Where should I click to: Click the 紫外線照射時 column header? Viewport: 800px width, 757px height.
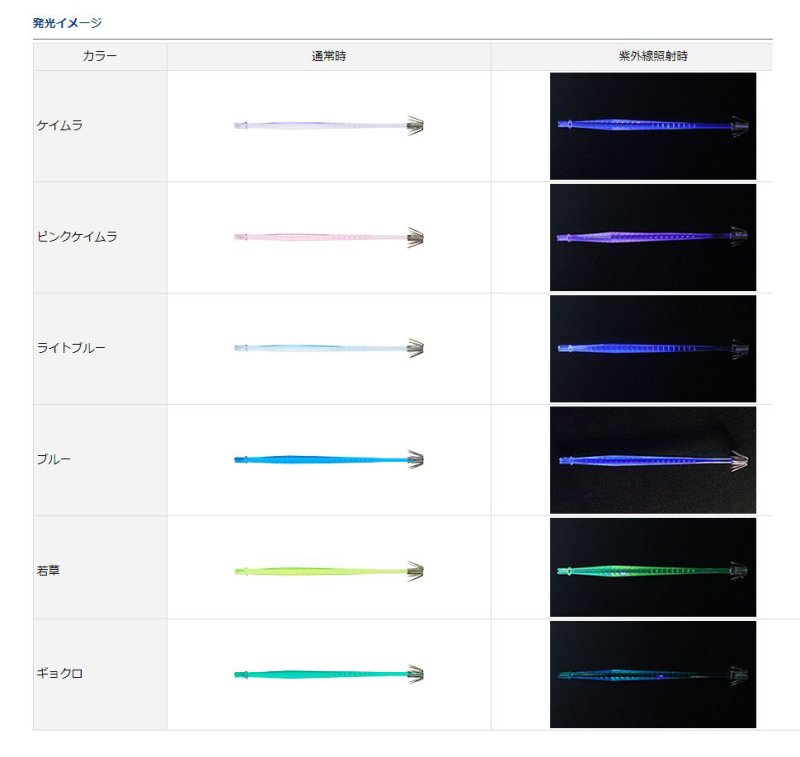click(653, 55)
